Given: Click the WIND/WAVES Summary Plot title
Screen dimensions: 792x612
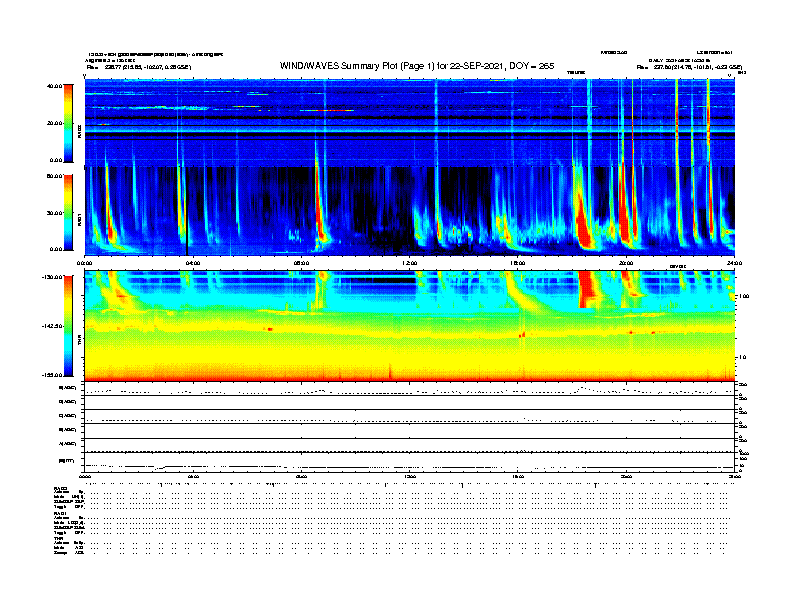Looking at the screenshot, I should click(417, 66).
